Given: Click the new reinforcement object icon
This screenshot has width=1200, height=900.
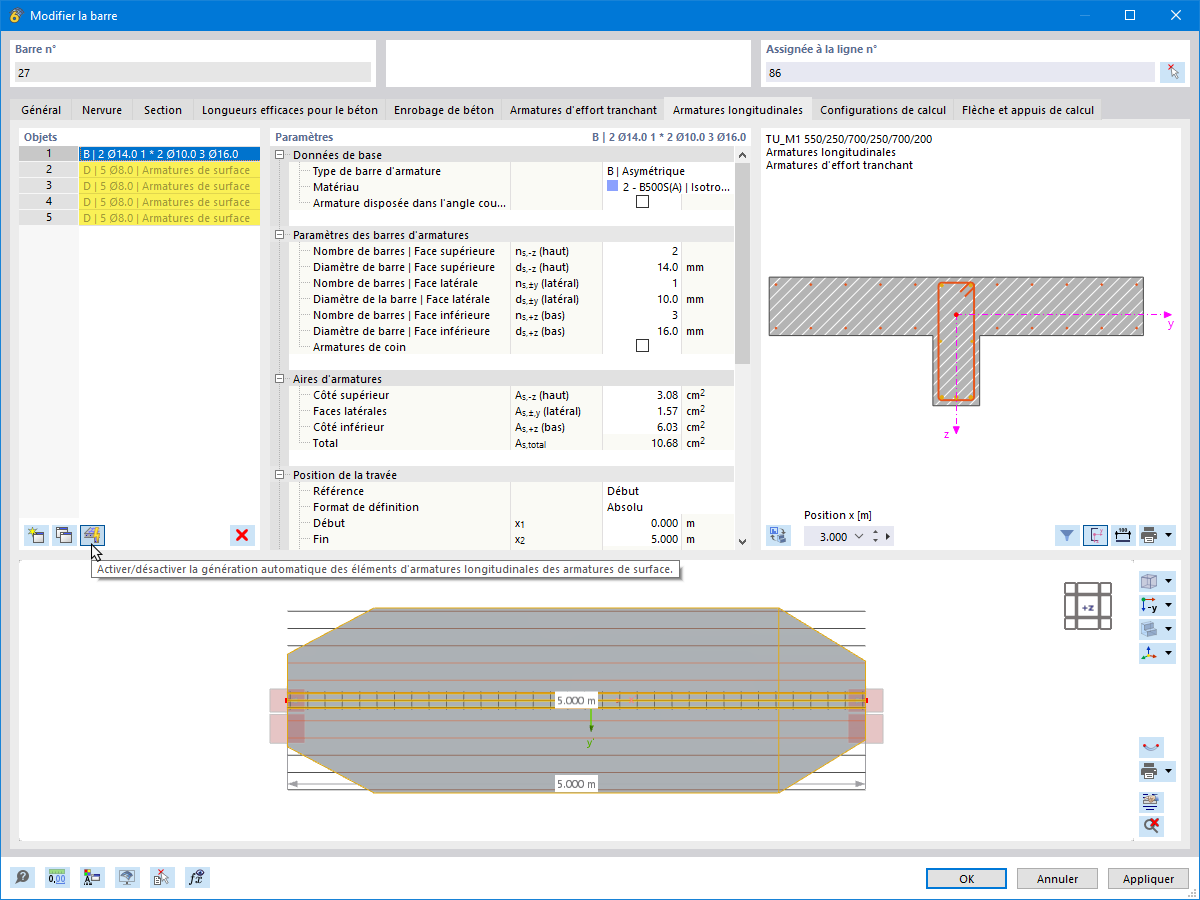Looking at the screenshot, I should tap(36, 535).
